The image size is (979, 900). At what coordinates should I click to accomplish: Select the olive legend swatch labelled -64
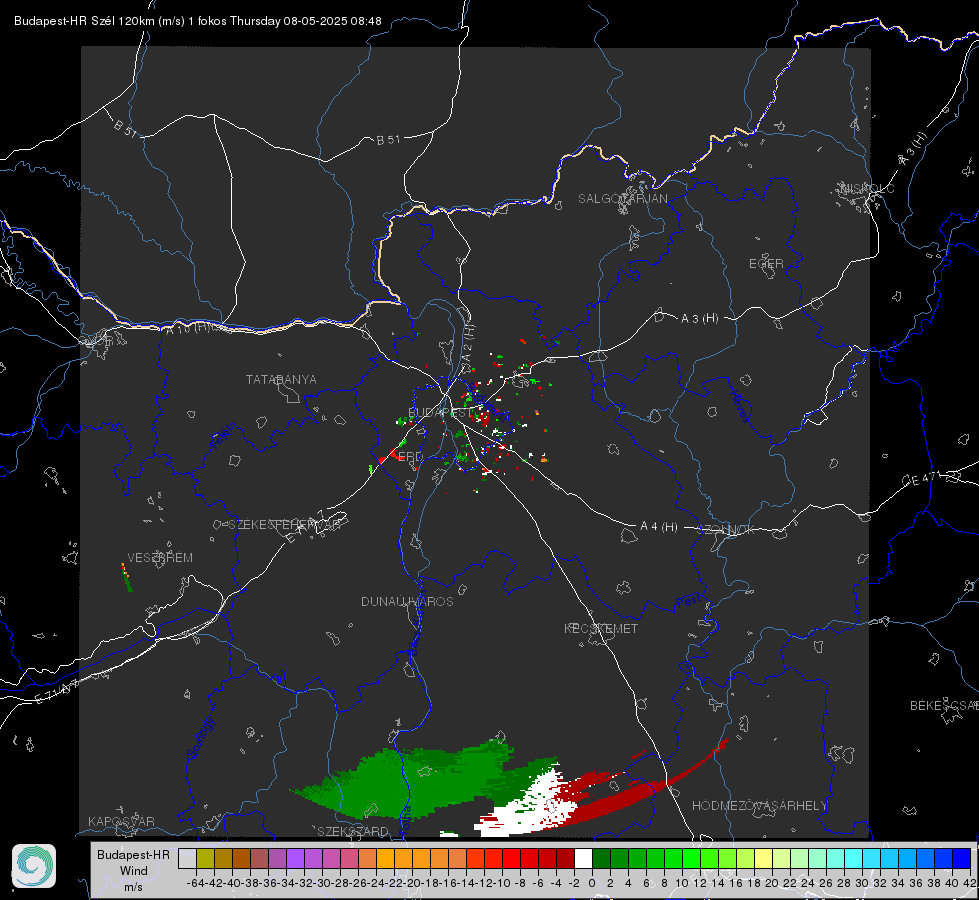click(x=205, y=858)
